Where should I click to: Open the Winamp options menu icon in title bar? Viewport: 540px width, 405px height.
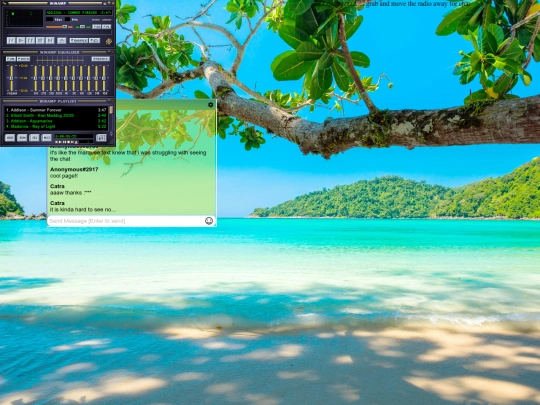click(4, 3)
